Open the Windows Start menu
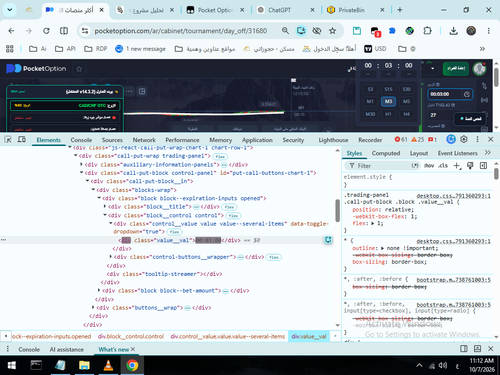 [11, 365]
